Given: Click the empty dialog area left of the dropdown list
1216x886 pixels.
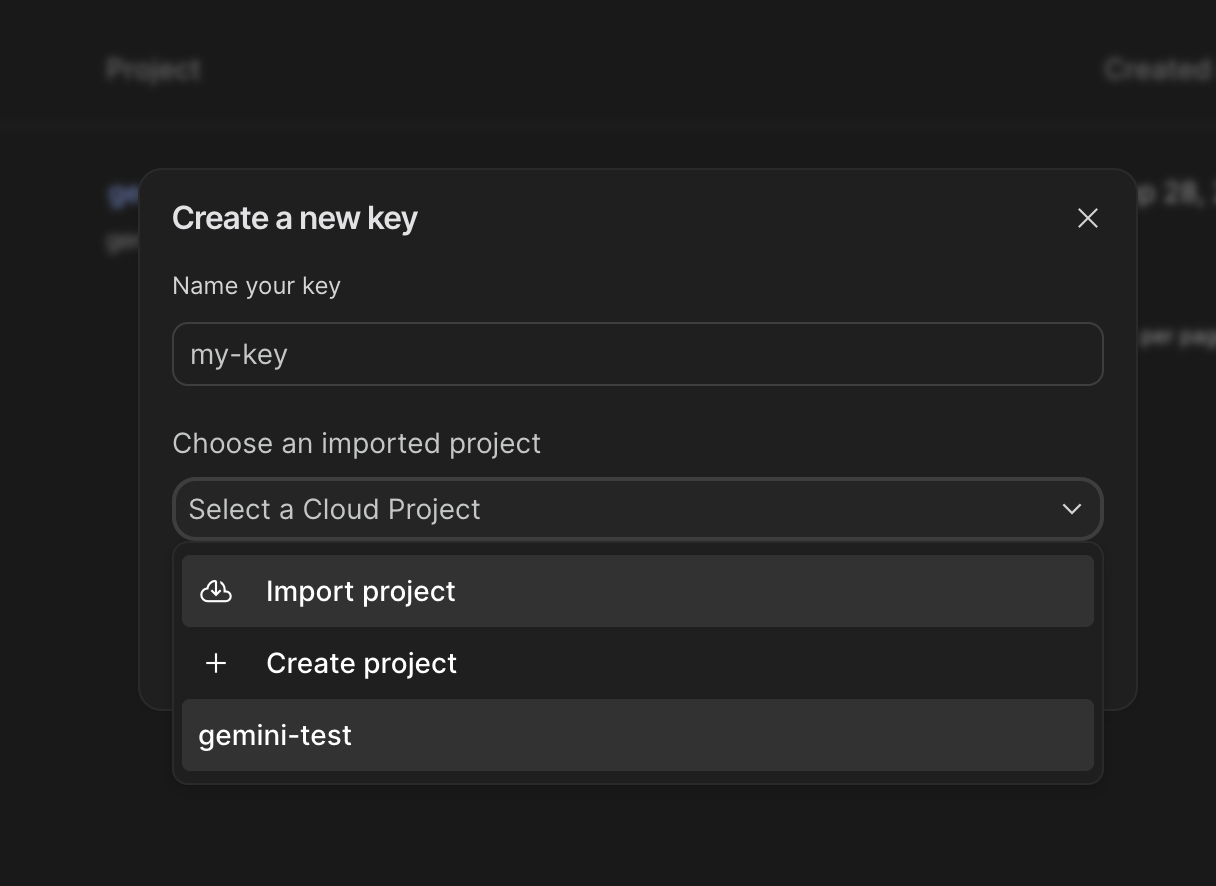Looking at the screenshot, I should [156, 620].
